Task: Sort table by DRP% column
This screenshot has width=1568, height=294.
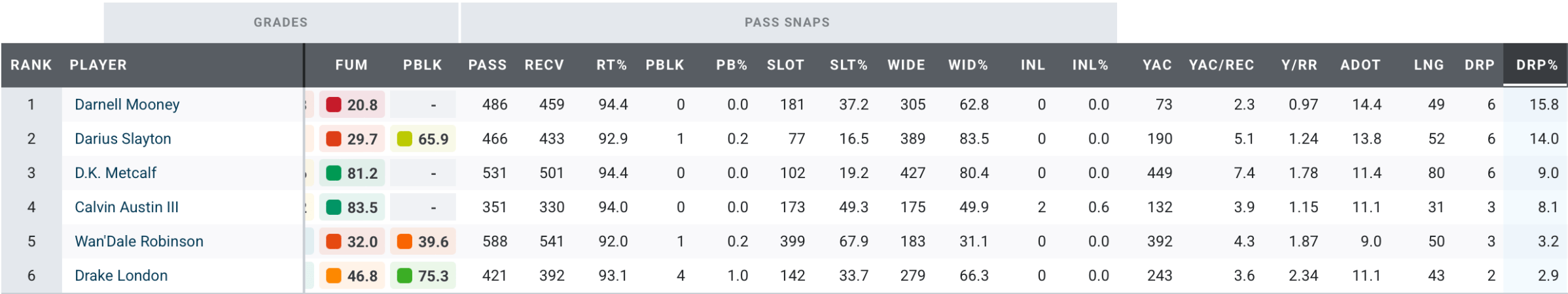Action: [1536, 65]
